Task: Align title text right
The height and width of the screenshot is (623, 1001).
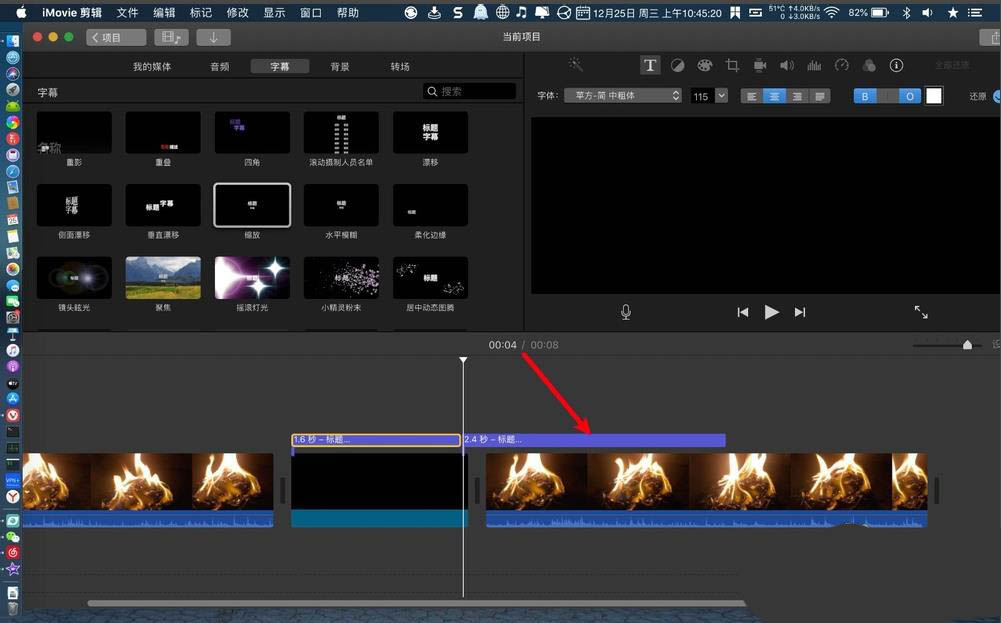Action: point(797,96)
